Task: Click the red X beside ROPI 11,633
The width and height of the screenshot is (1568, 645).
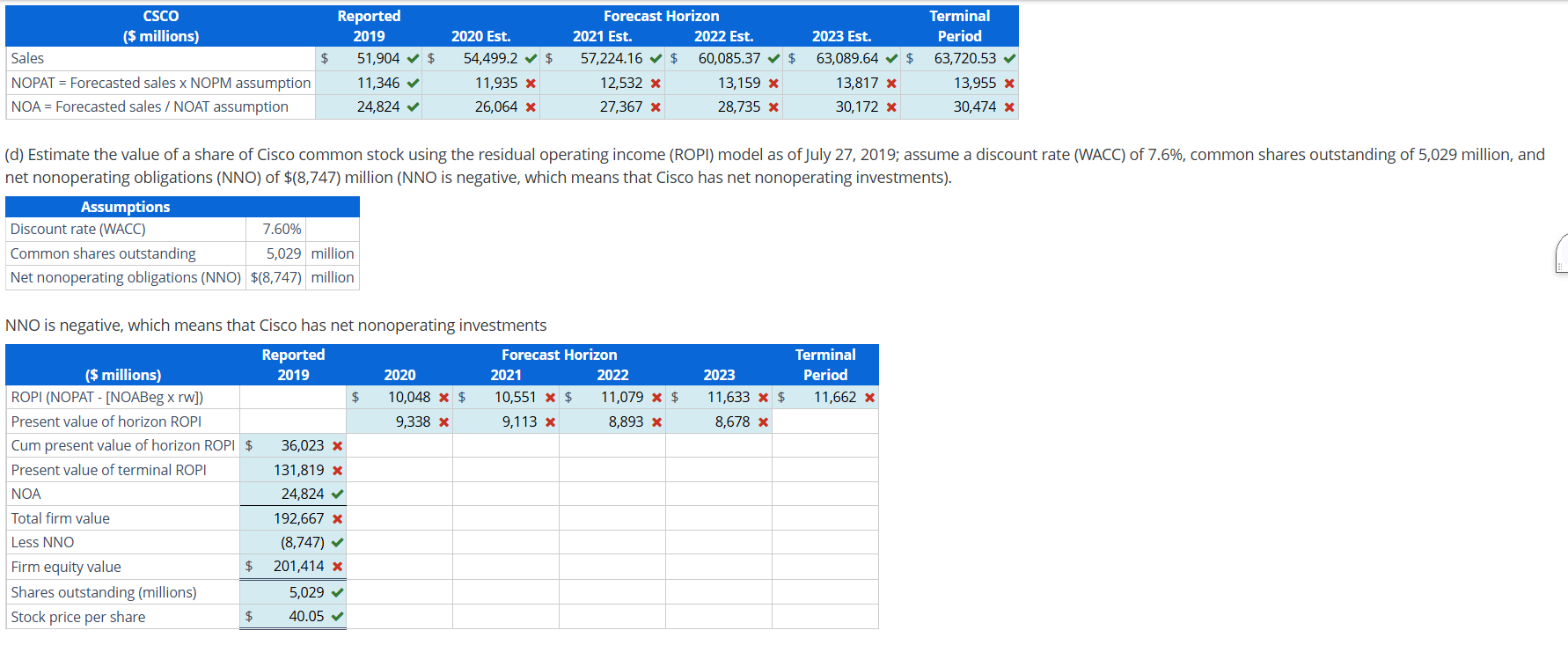Action: (x=764, y=398)
